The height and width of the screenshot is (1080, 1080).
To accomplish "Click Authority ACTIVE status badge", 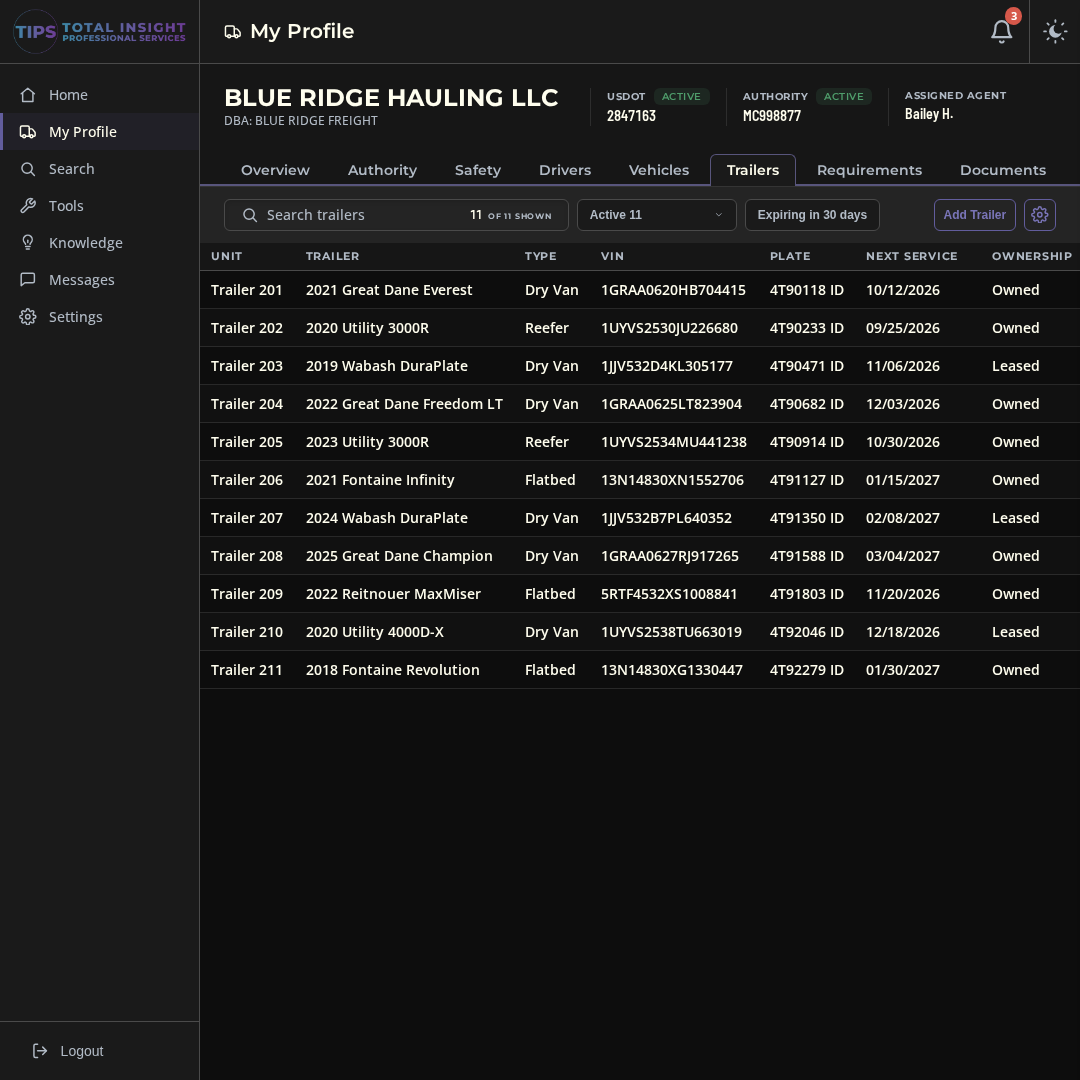I will pos(843,96).
